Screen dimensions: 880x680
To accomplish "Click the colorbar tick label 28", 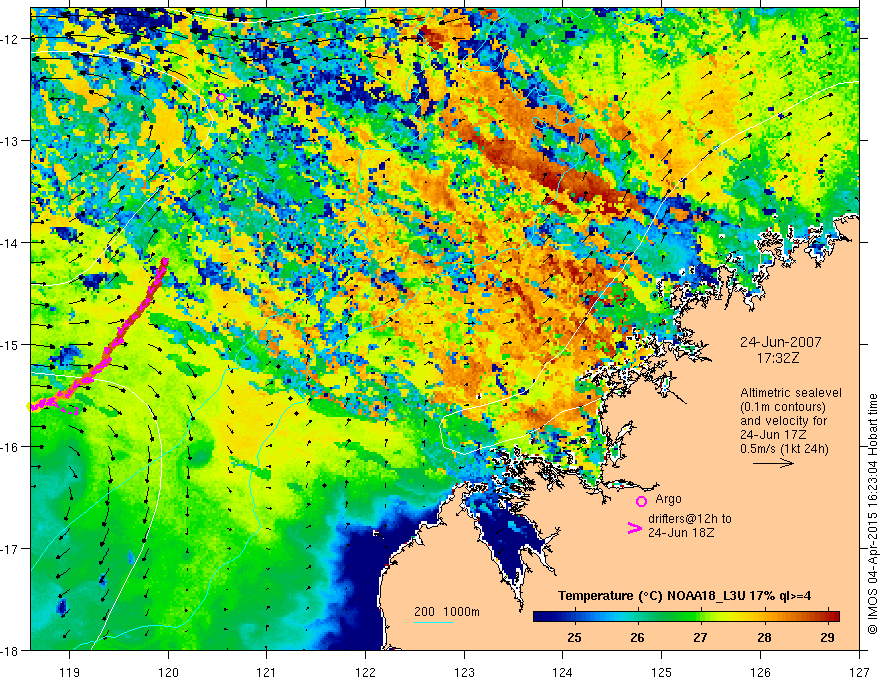I will coord(764,638).
